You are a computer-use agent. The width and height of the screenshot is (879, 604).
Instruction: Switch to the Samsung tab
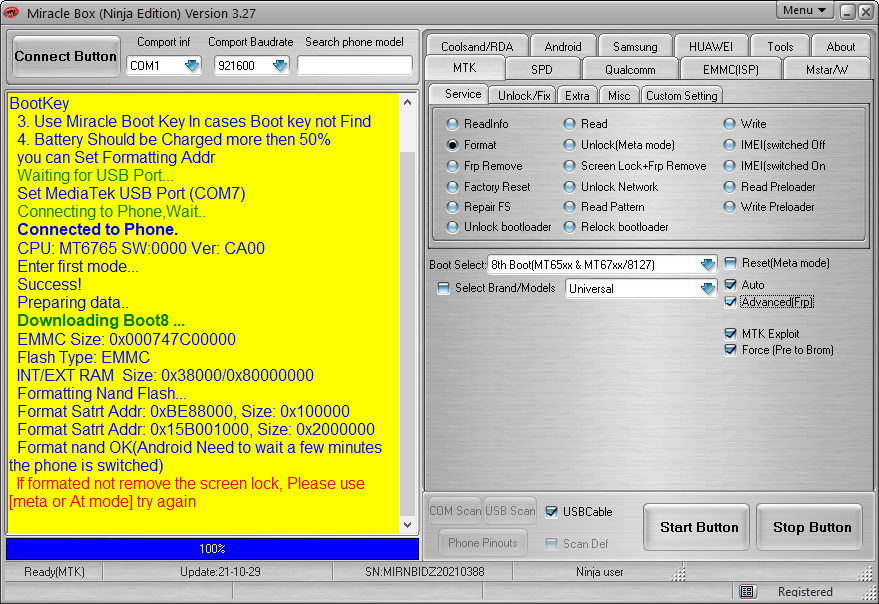635,47
